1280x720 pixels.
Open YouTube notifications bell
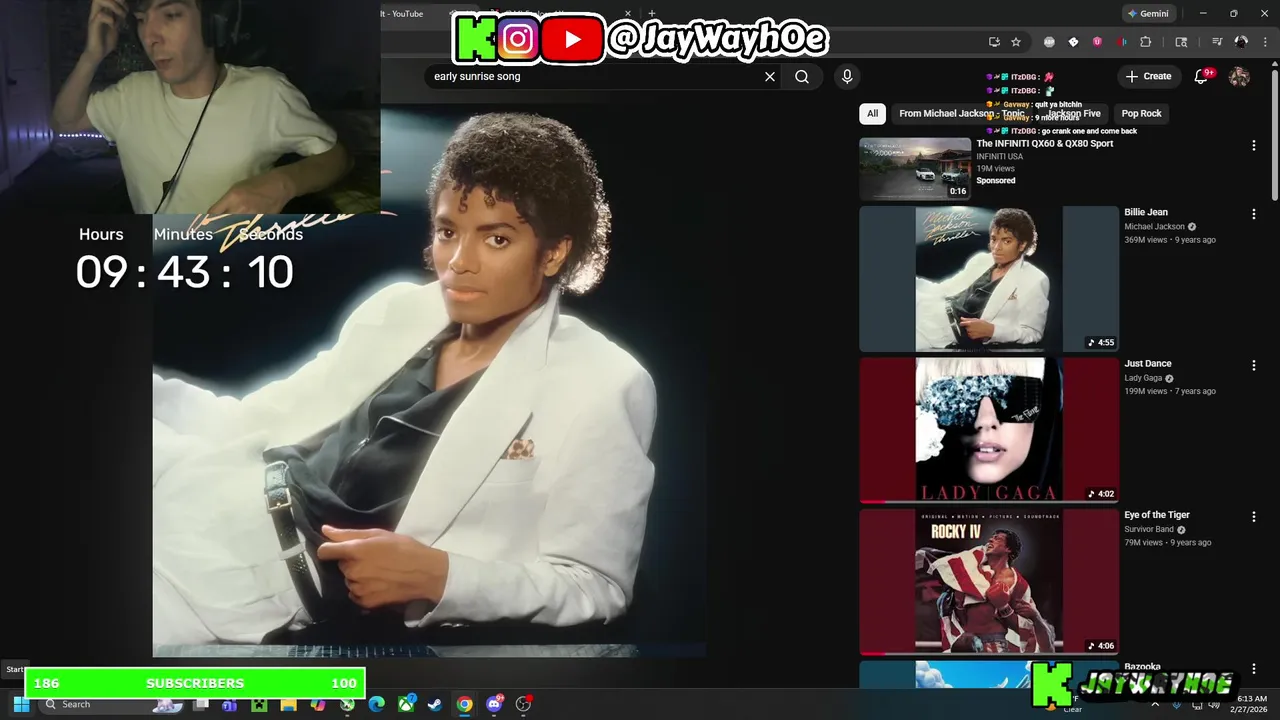tap(1201, 76)
